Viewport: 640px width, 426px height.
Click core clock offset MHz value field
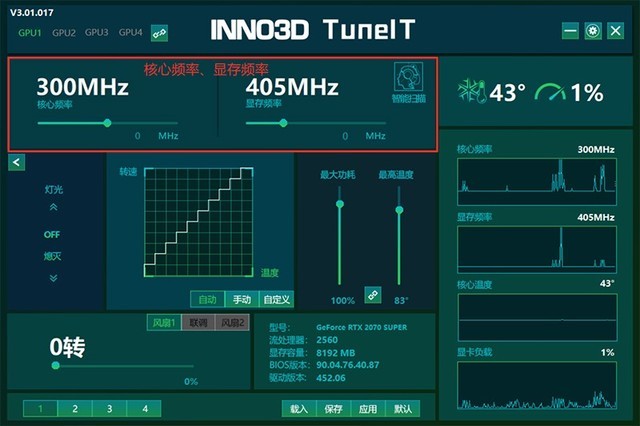pyautogui.click(x=138, y=136)
